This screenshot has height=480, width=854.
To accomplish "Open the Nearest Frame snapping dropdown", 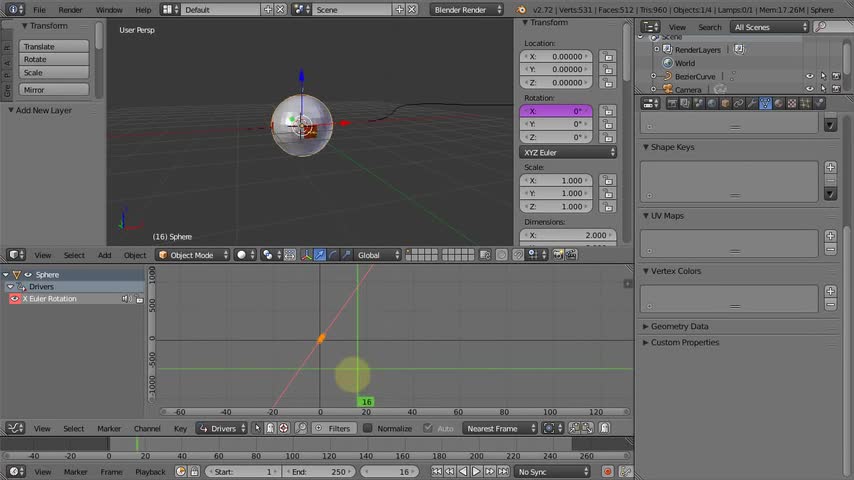I will click(500, 428).
